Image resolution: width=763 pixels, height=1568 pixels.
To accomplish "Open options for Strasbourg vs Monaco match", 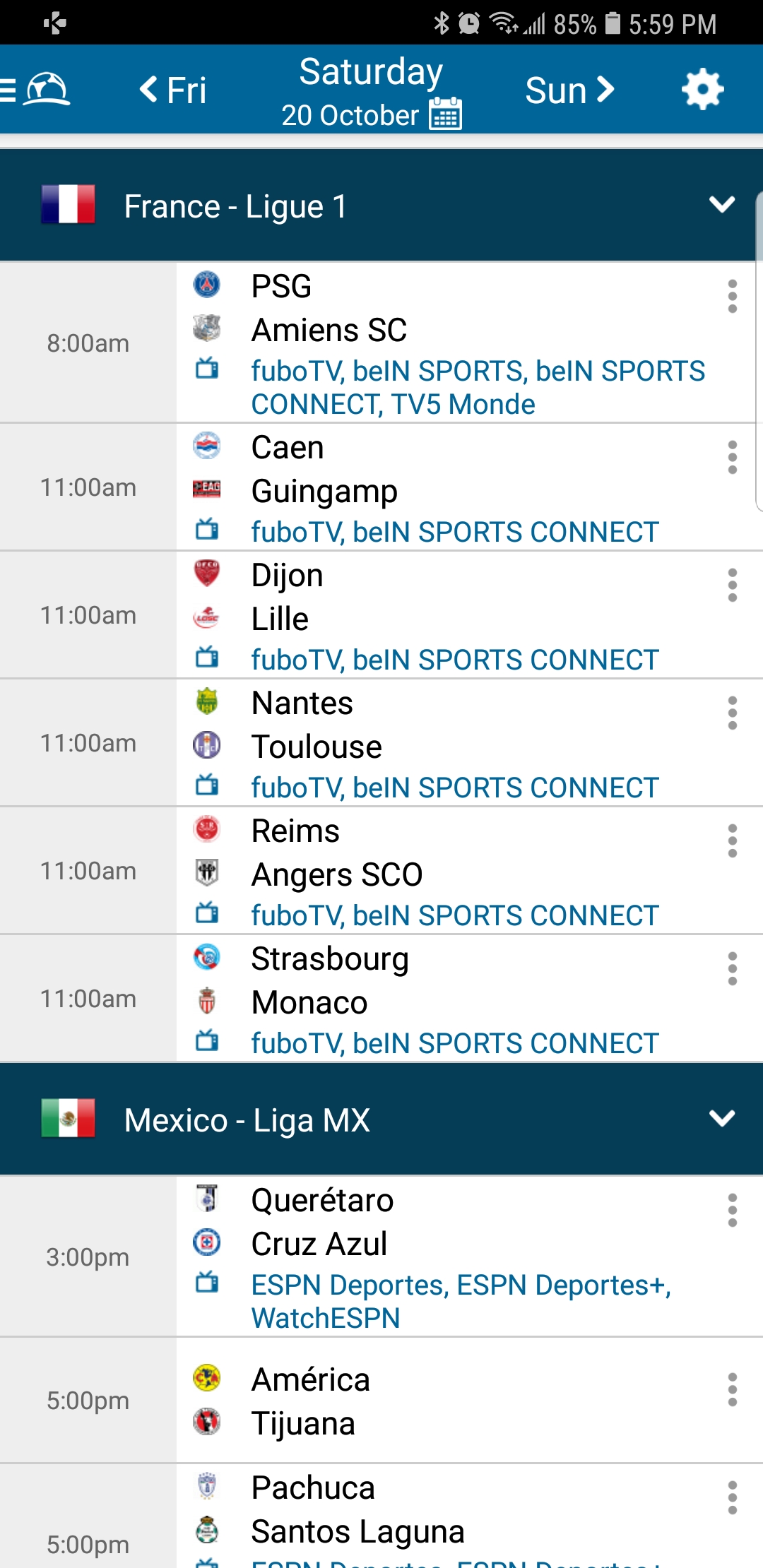I will click(x=732, y=968).
